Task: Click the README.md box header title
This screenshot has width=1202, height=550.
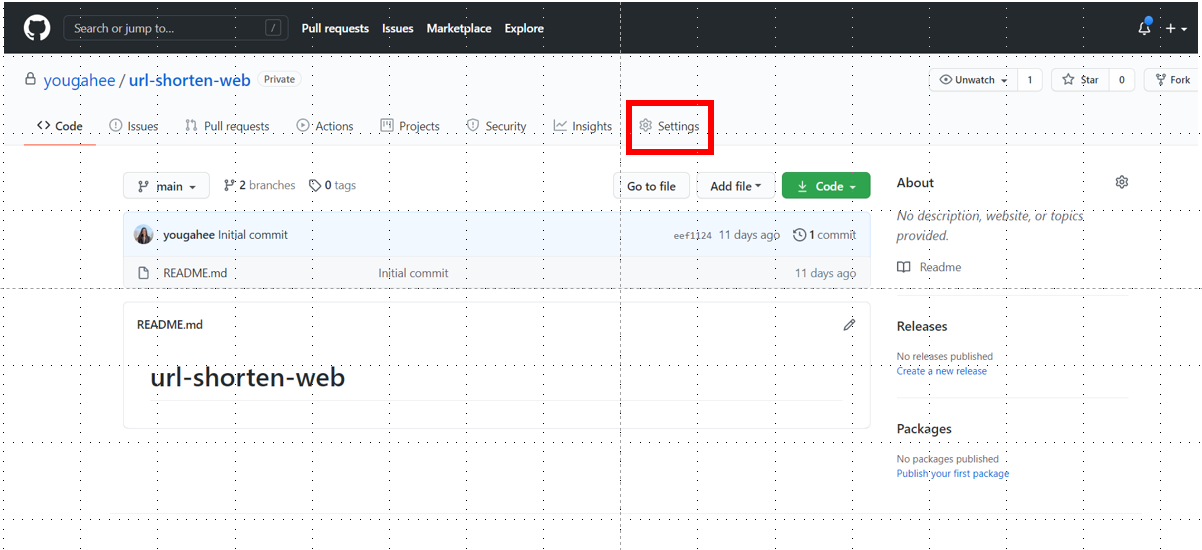Action: pos(170,325)
